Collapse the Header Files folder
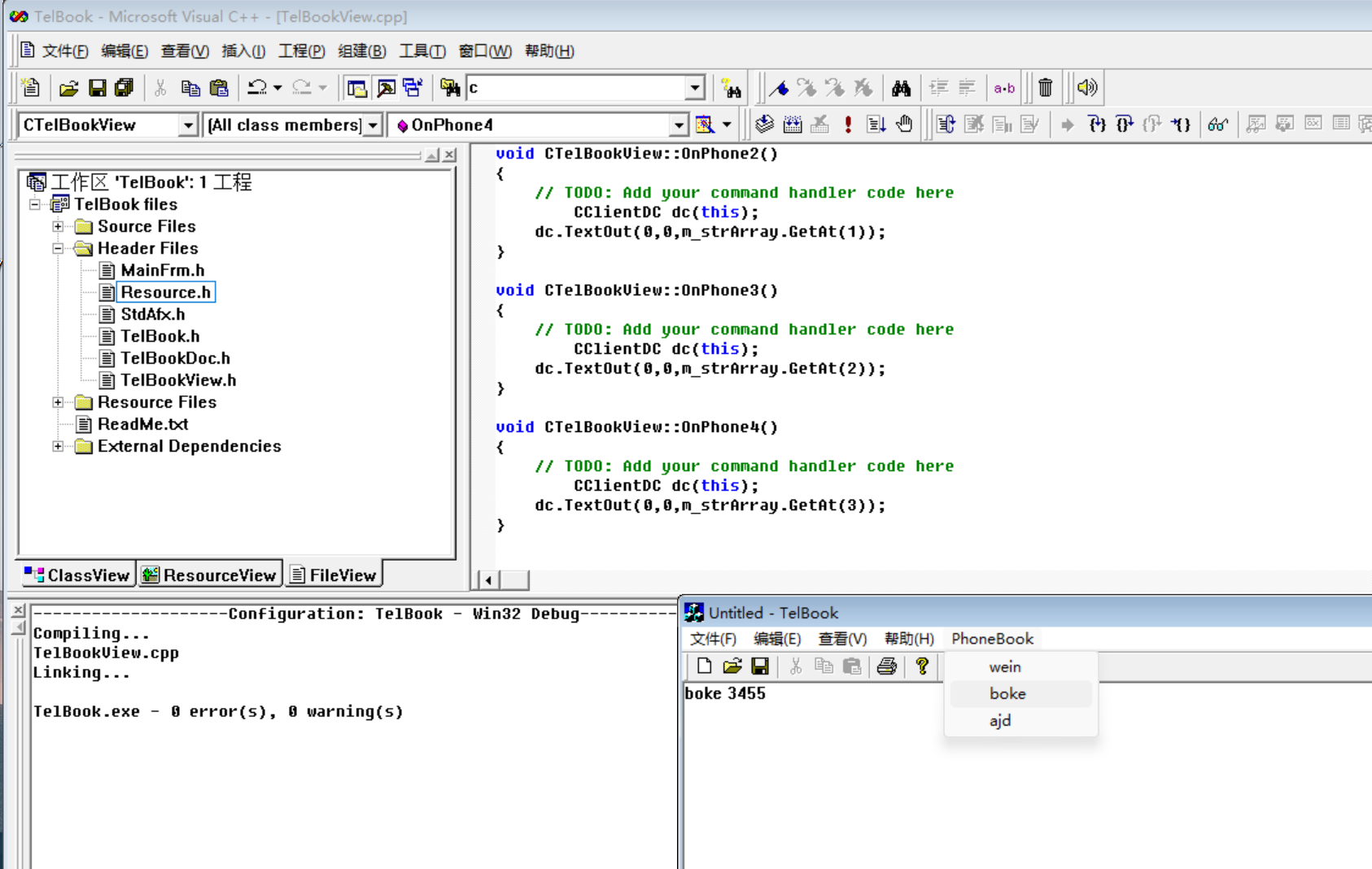The width and height of the screenshot is (1372, 869). point(58,248)
